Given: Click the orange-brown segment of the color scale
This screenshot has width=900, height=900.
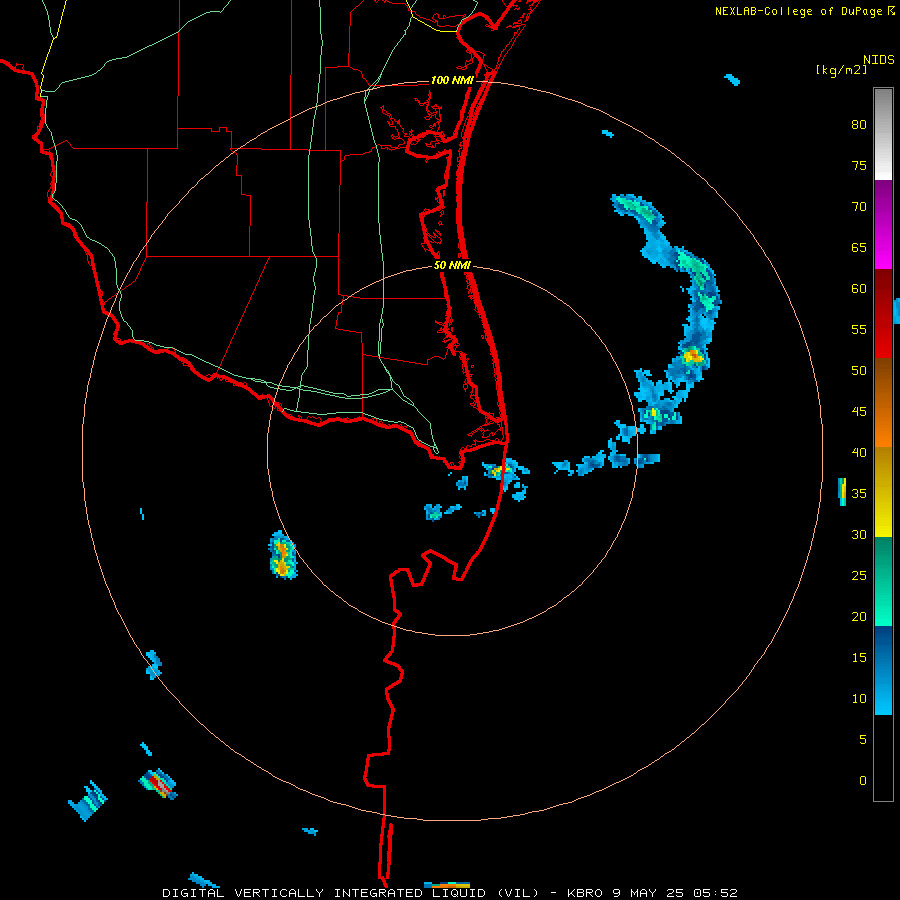Looking at the screenshot, I should click(883, 402).
